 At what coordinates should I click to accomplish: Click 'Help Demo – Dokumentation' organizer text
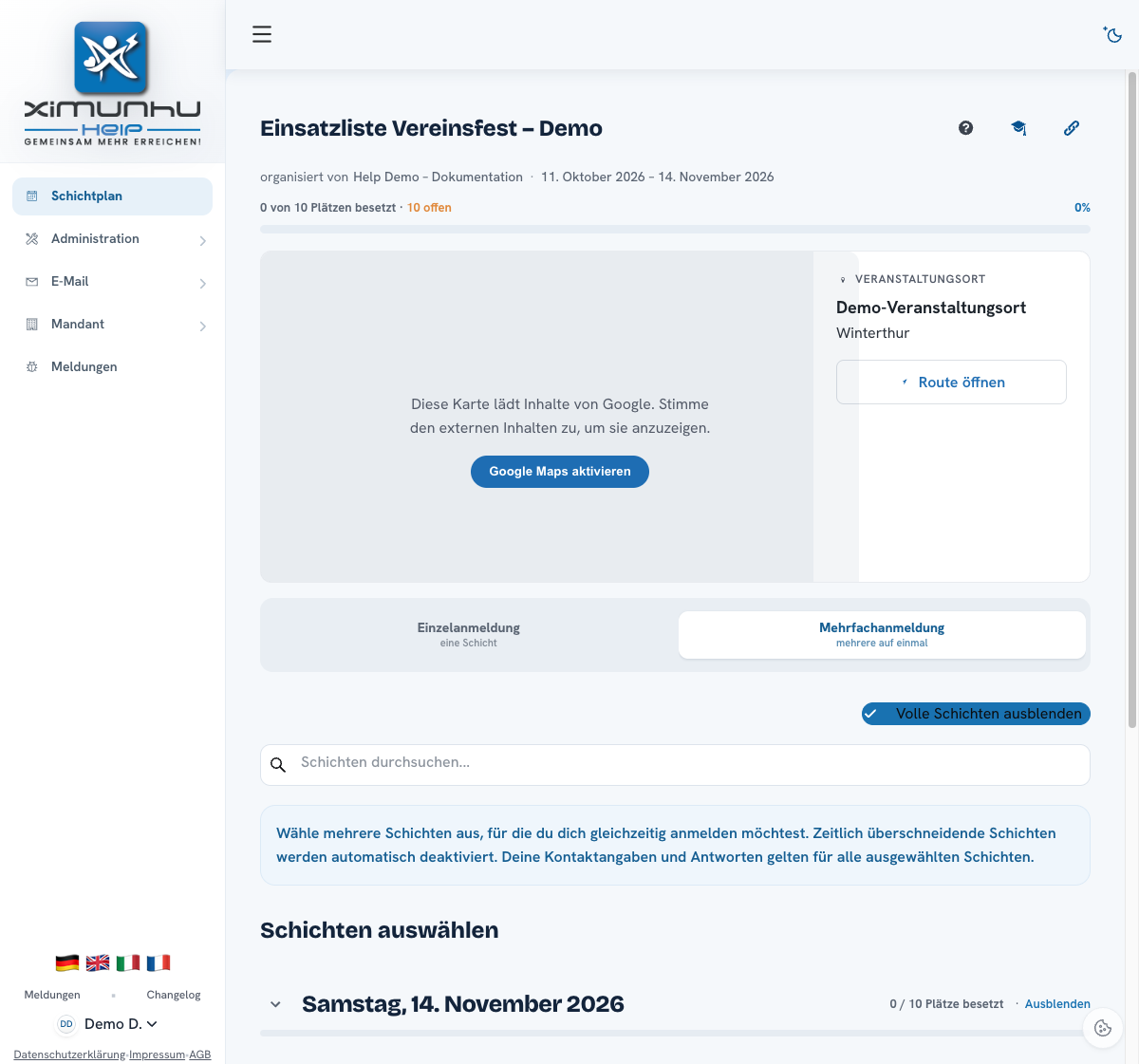438,177
